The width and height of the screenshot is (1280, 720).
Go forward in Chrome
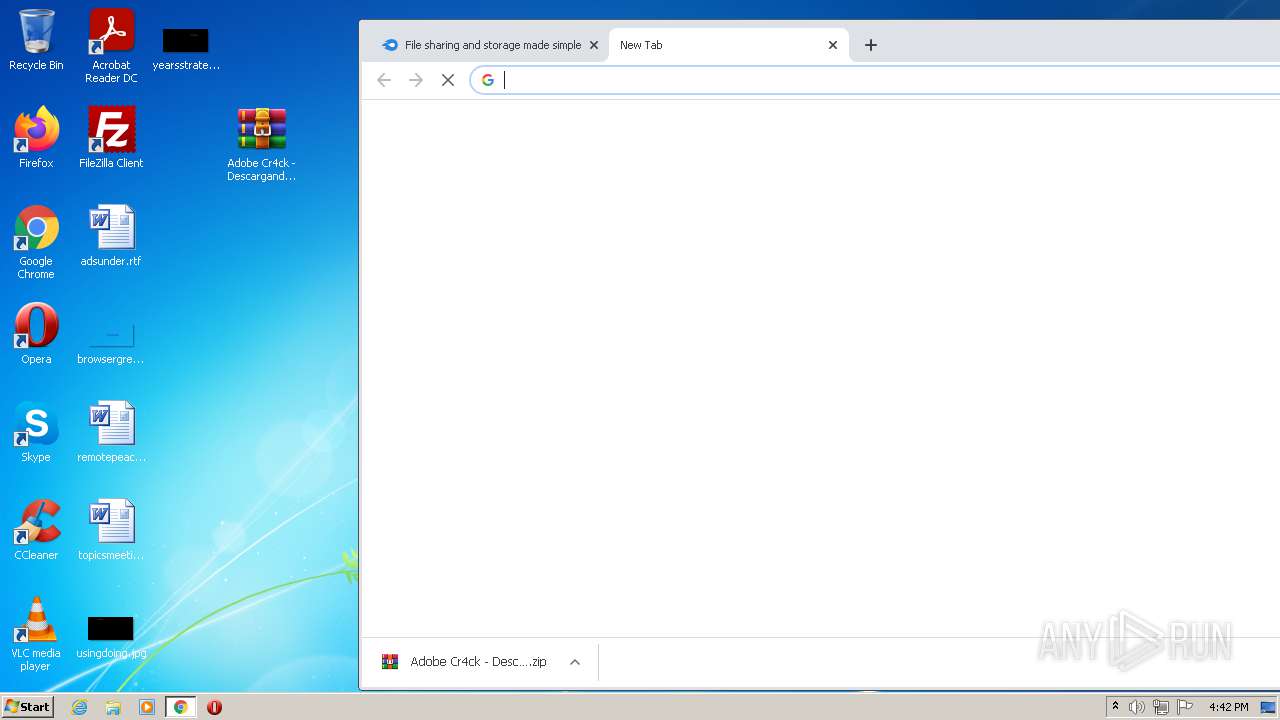tap(416, 80)
